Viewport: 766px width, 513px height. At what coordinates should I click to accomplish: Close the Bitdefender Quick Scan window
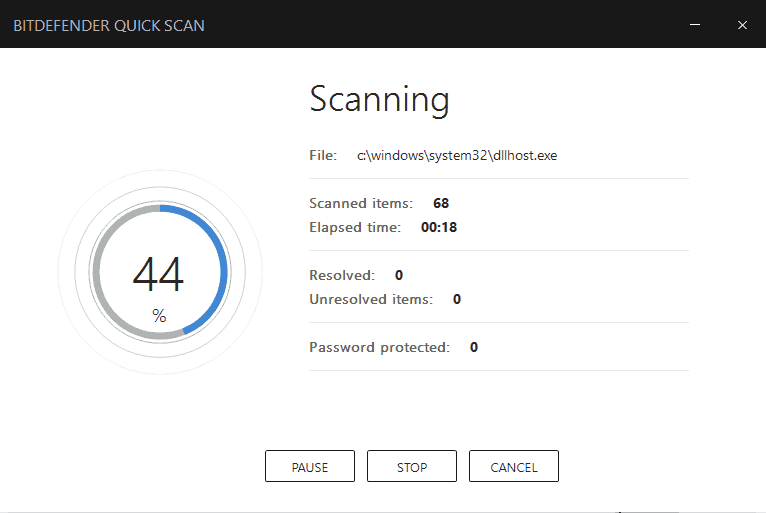point(742,24)
